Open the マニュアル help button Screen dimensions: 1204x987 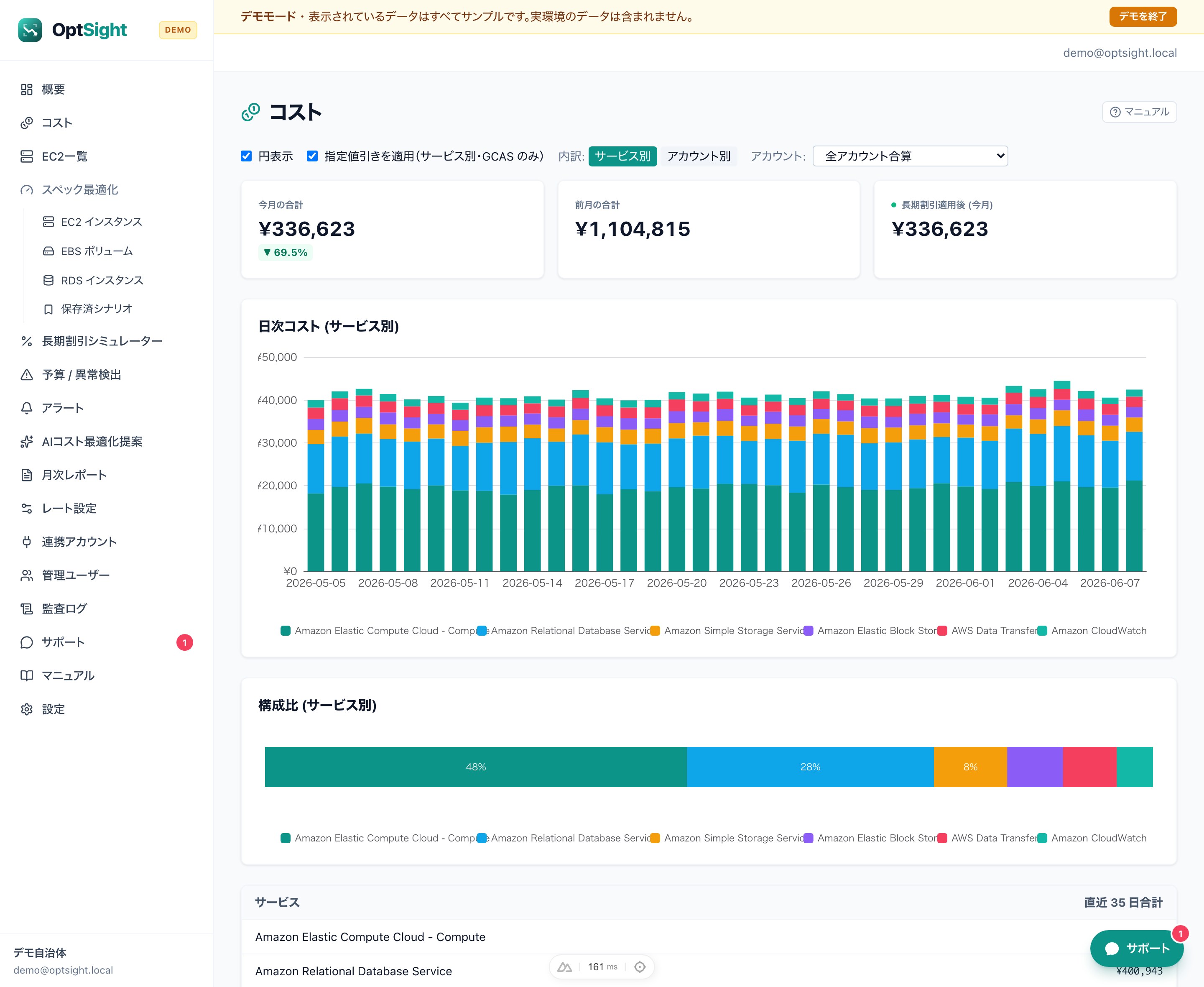pyautogui.click(x=1139, y=112)
